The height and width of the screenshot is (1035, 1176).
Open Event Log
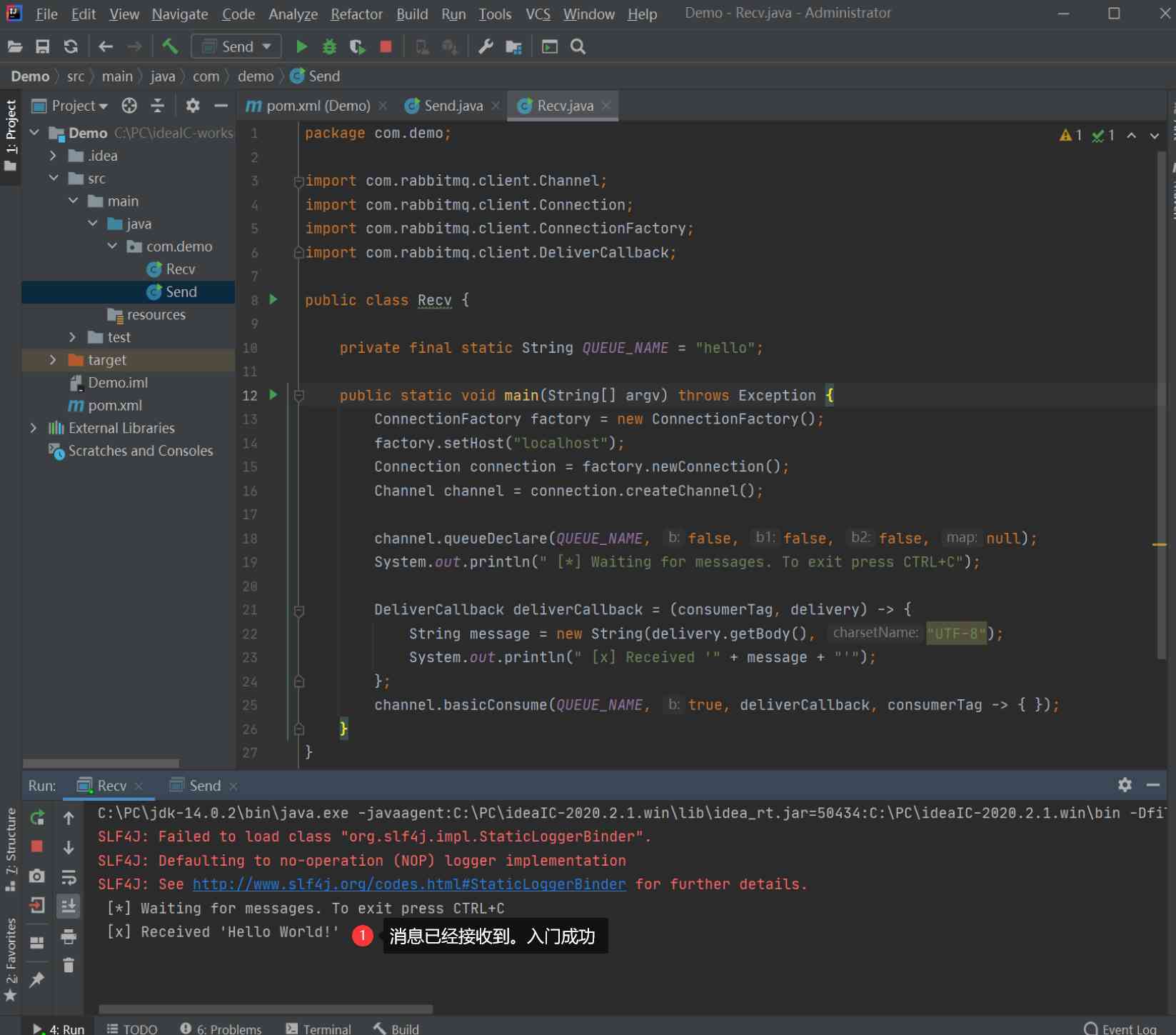tap(1120, 1029)
